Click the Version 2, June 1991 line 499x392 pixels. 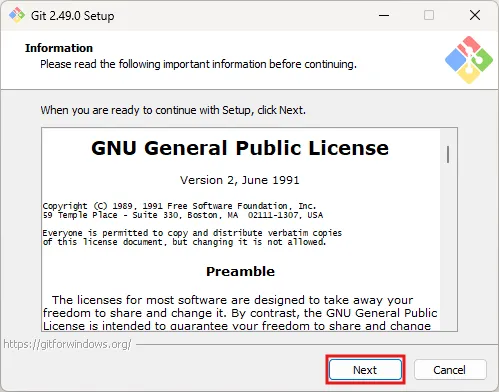tap(240, 180)
